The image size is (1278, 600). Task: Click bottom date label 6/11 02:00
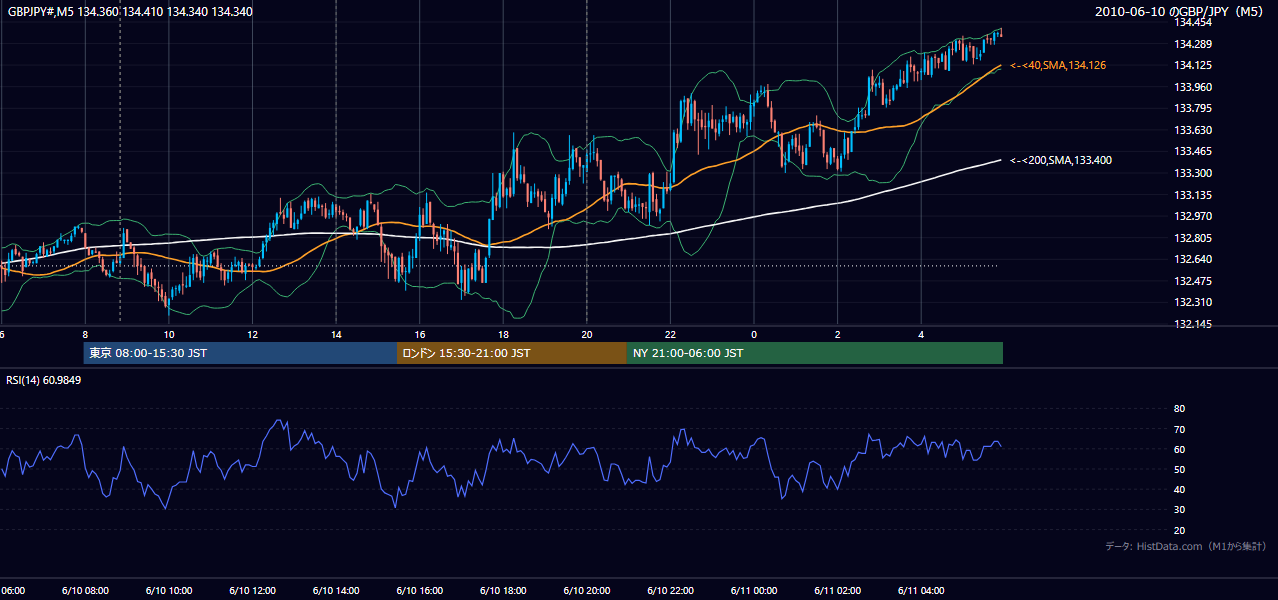click(837, 591)
